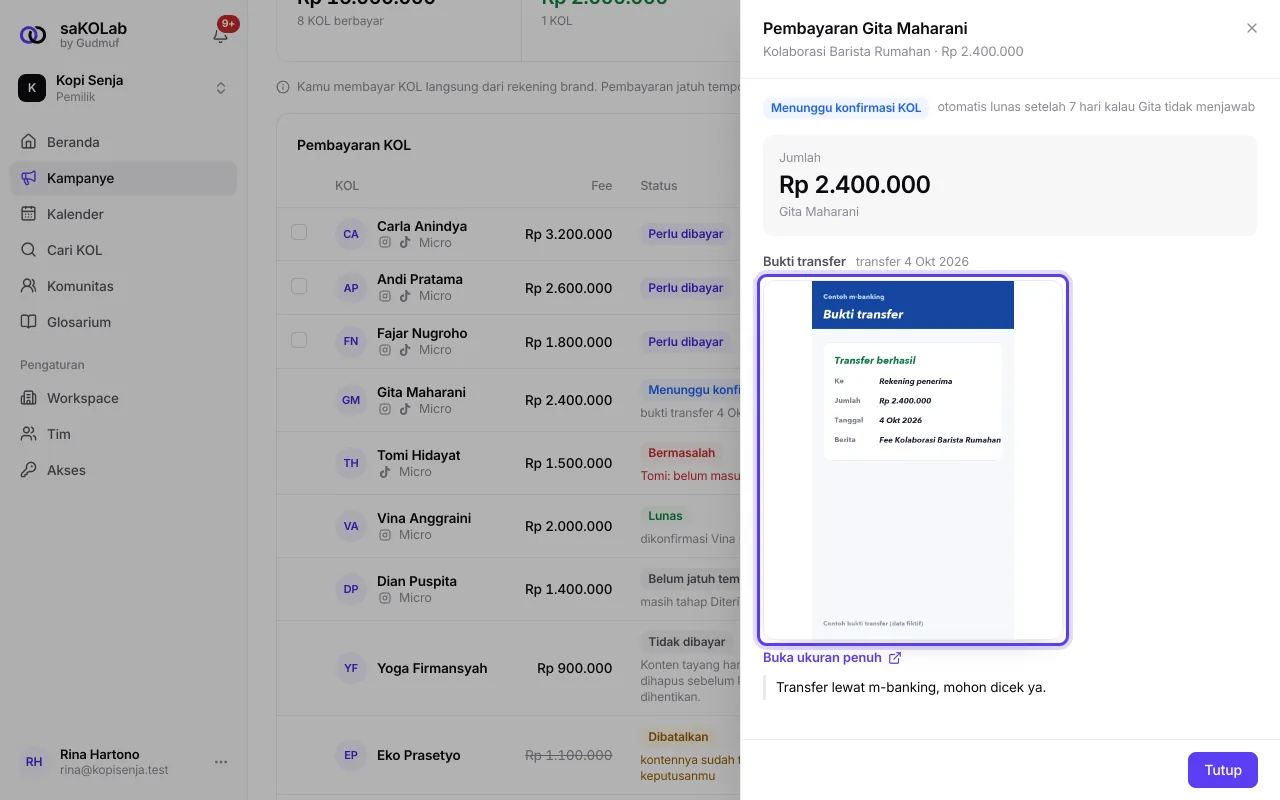Click the Akses key icon
1280x800 pixels.
(x=28, y=470)
